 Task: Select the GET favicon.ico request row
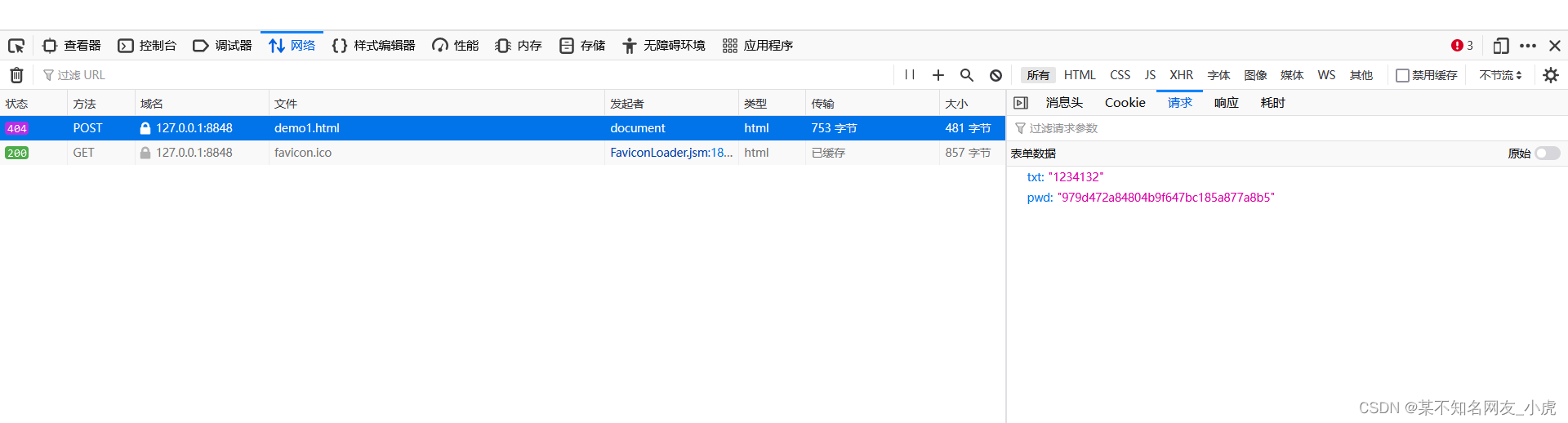(502, 153)
